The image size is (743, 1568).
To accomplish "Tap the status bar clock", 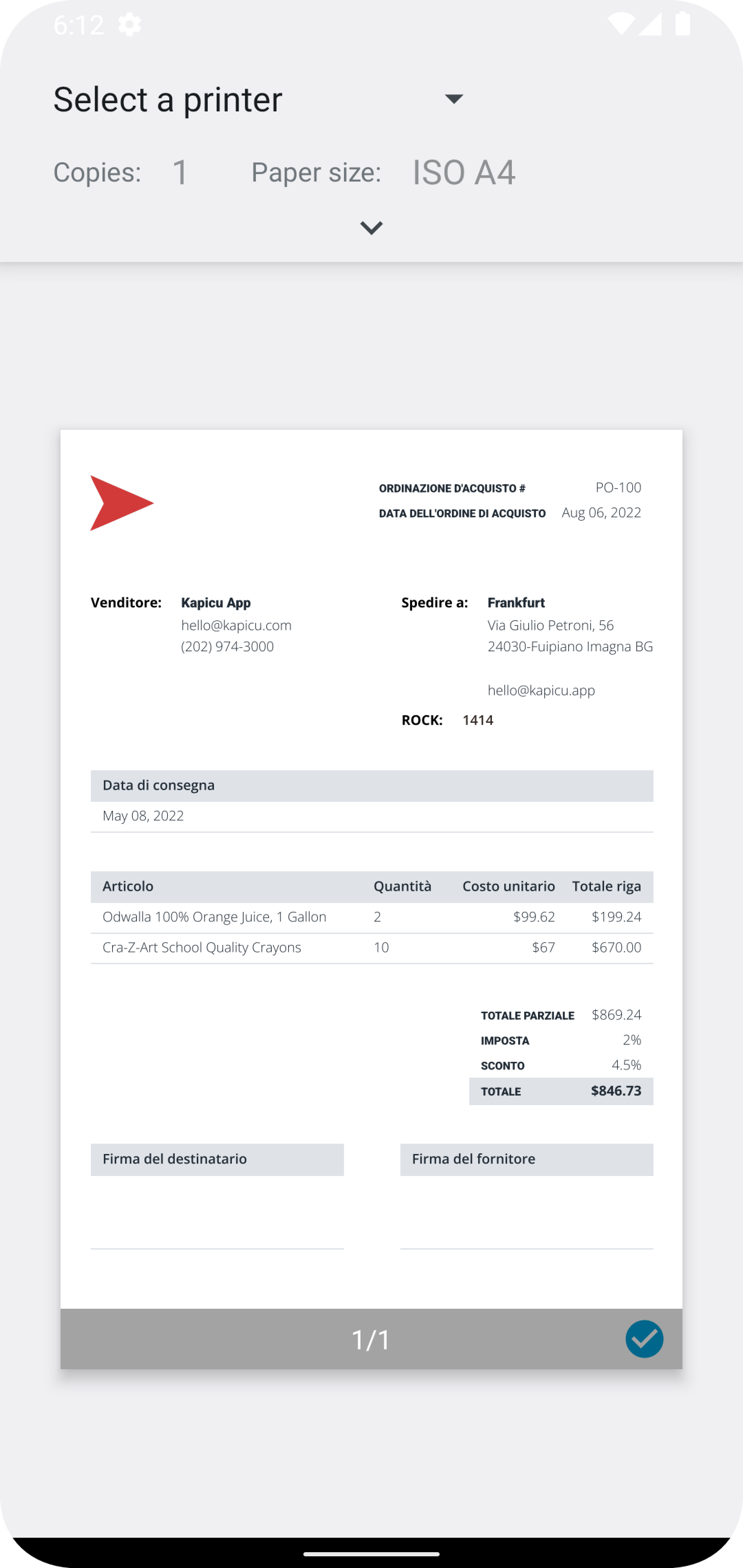I will point(78,25).
